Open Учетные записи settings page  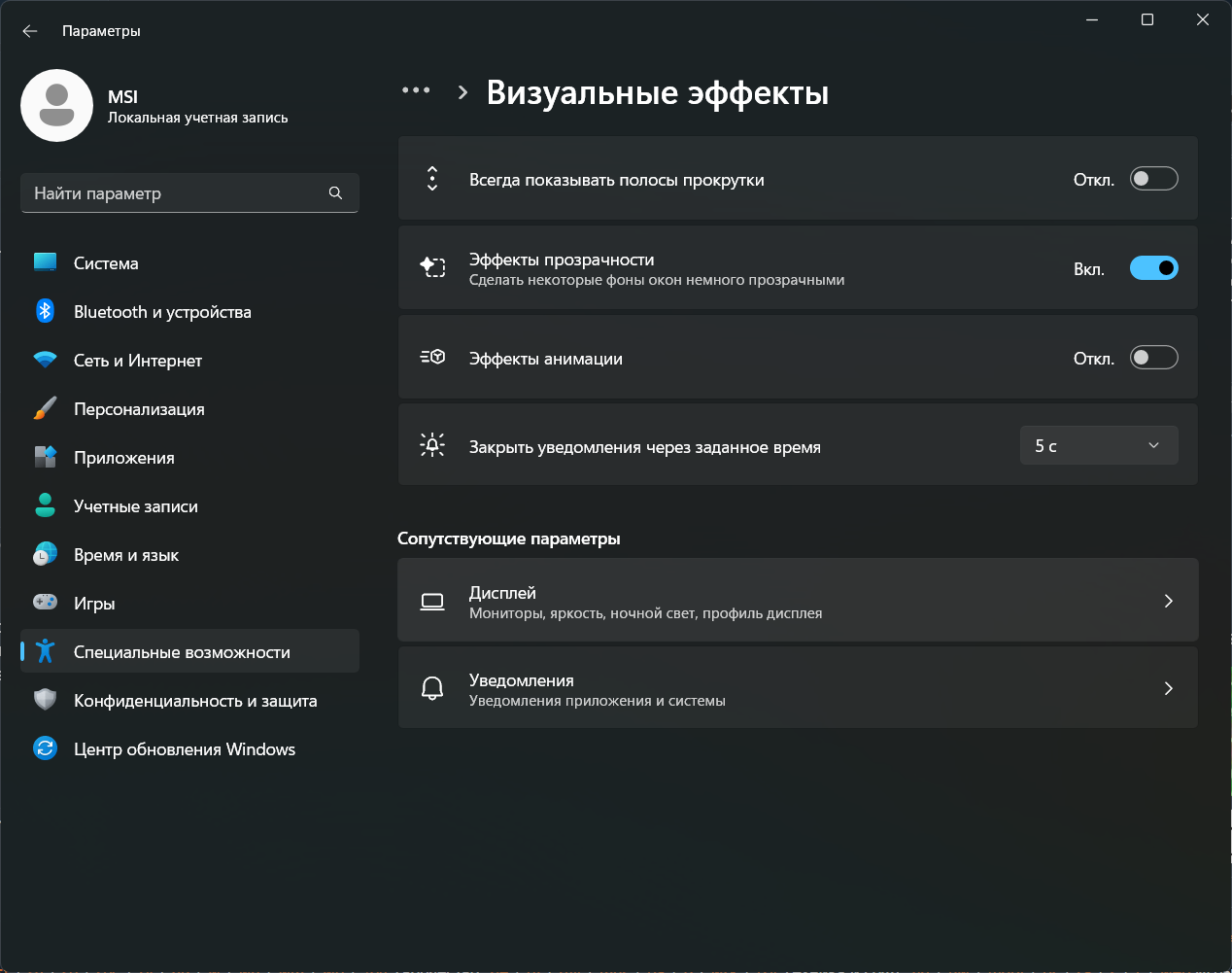pyautogui.click(x=136, y=506)
